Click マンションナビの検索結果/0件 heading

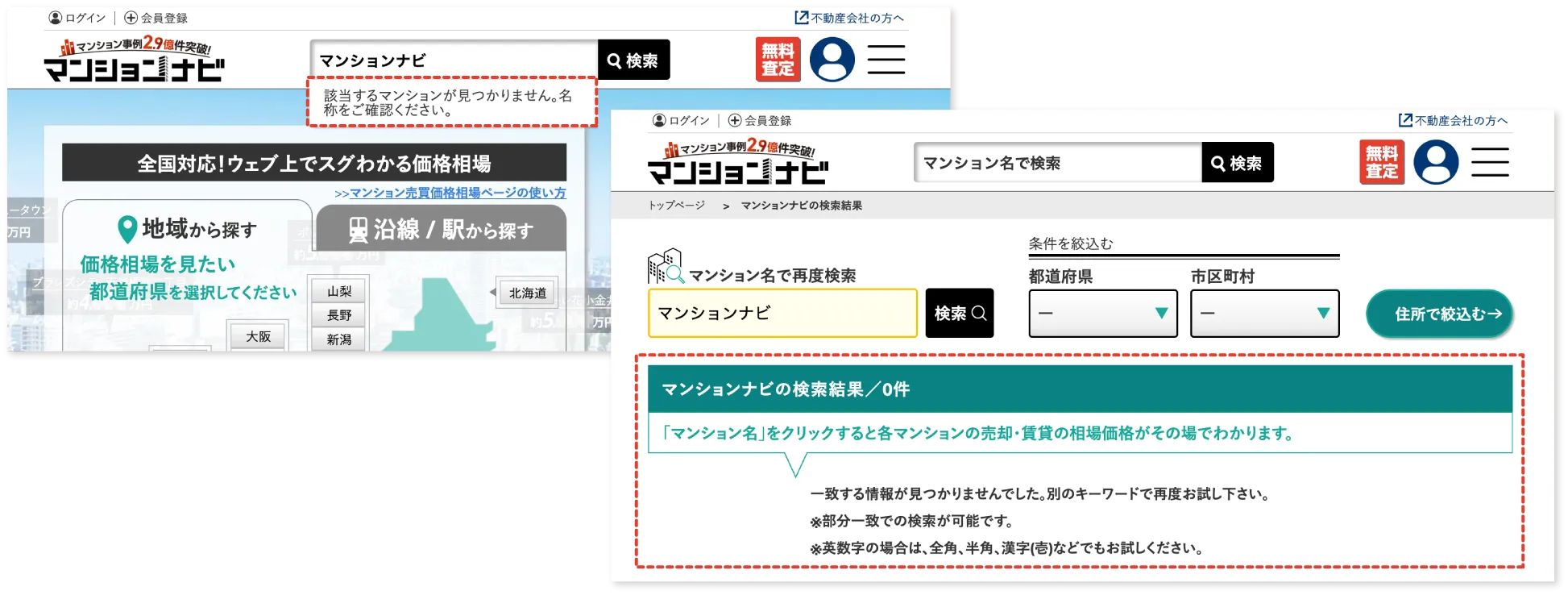click(x=786, y=389)
